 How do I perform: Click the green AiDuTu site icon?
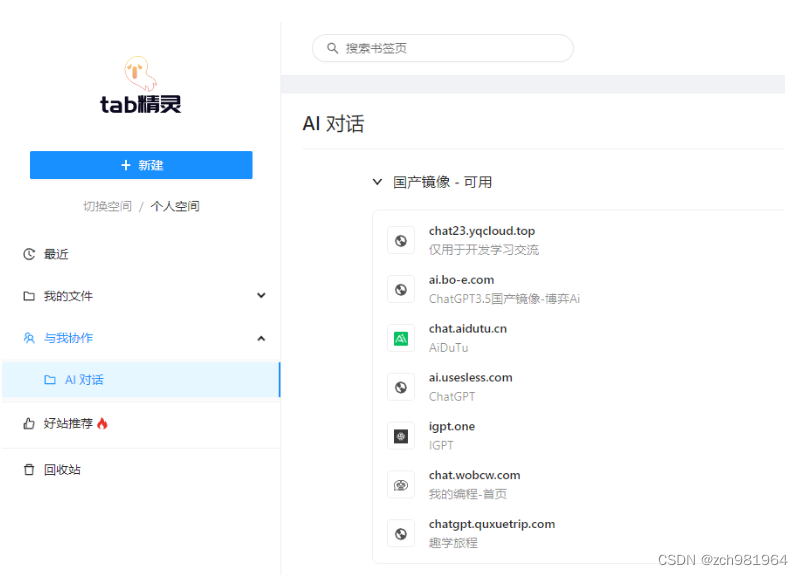tap(401, 338)
